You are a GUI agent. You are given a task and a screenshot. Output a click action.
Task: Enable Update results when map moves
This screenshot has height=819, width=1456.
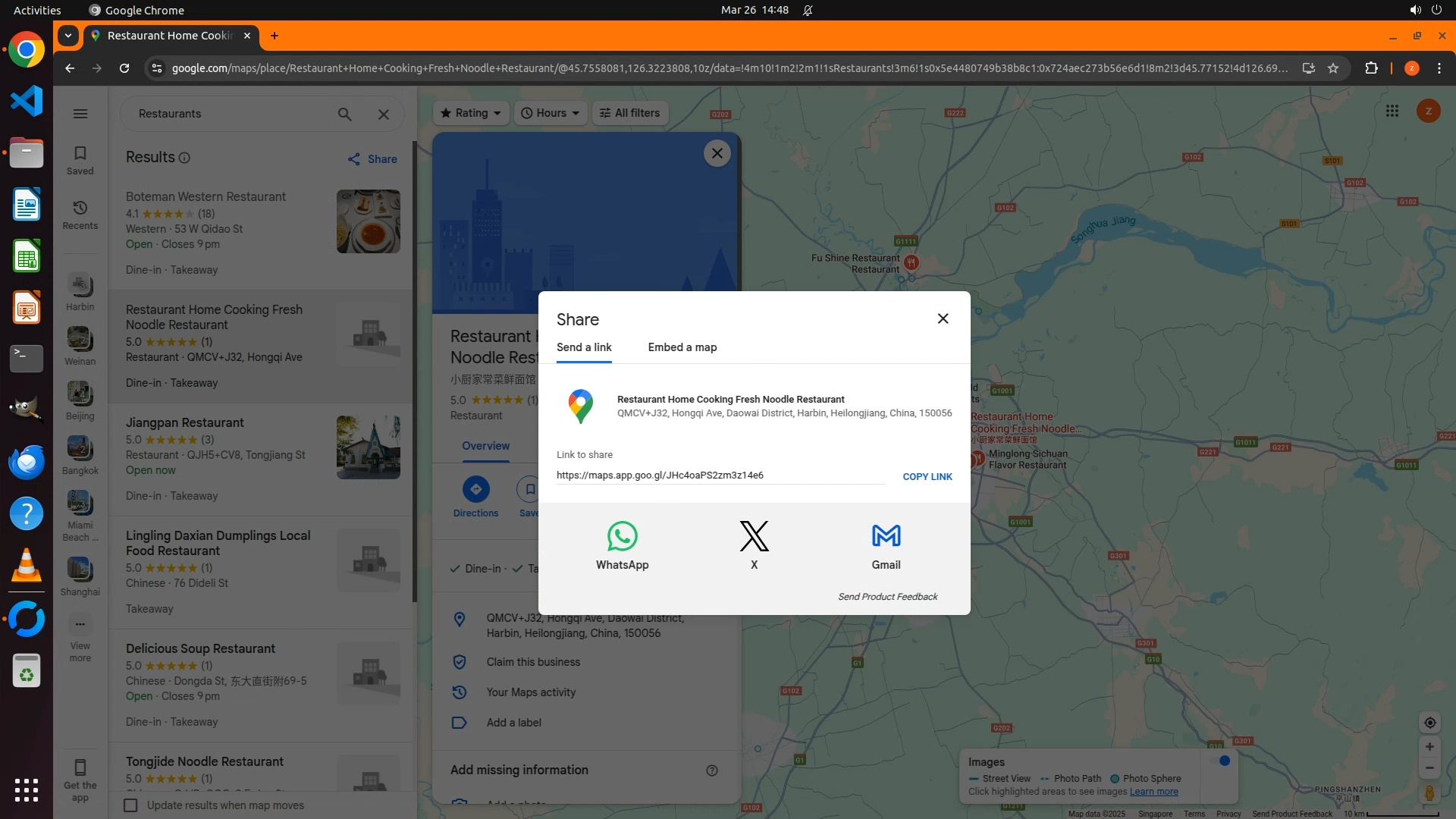pos(130,805)
